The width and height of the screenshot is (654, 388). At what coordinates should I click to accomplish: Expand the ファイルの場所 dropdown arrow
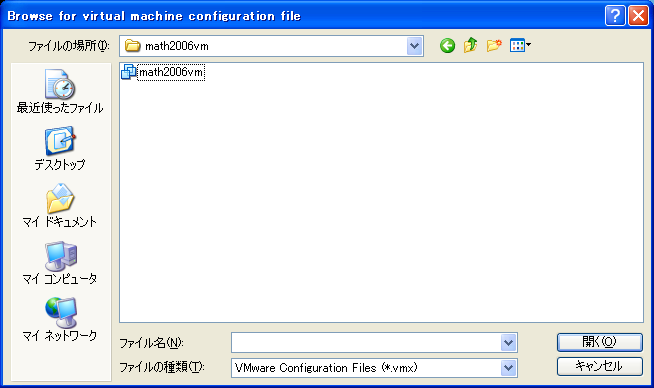415,46
